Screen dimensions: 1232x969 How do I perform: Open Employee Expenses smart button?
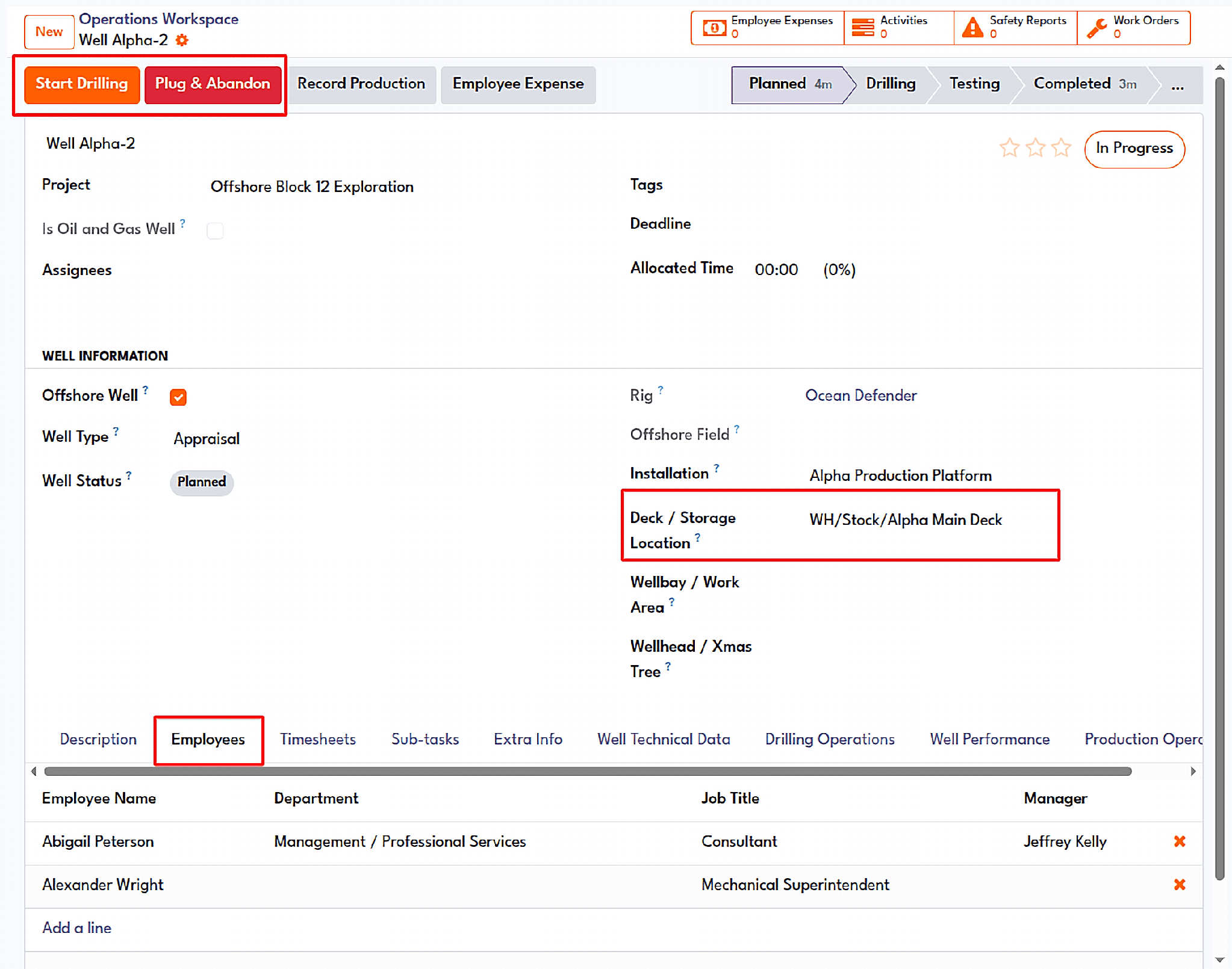tap(768, 28)
